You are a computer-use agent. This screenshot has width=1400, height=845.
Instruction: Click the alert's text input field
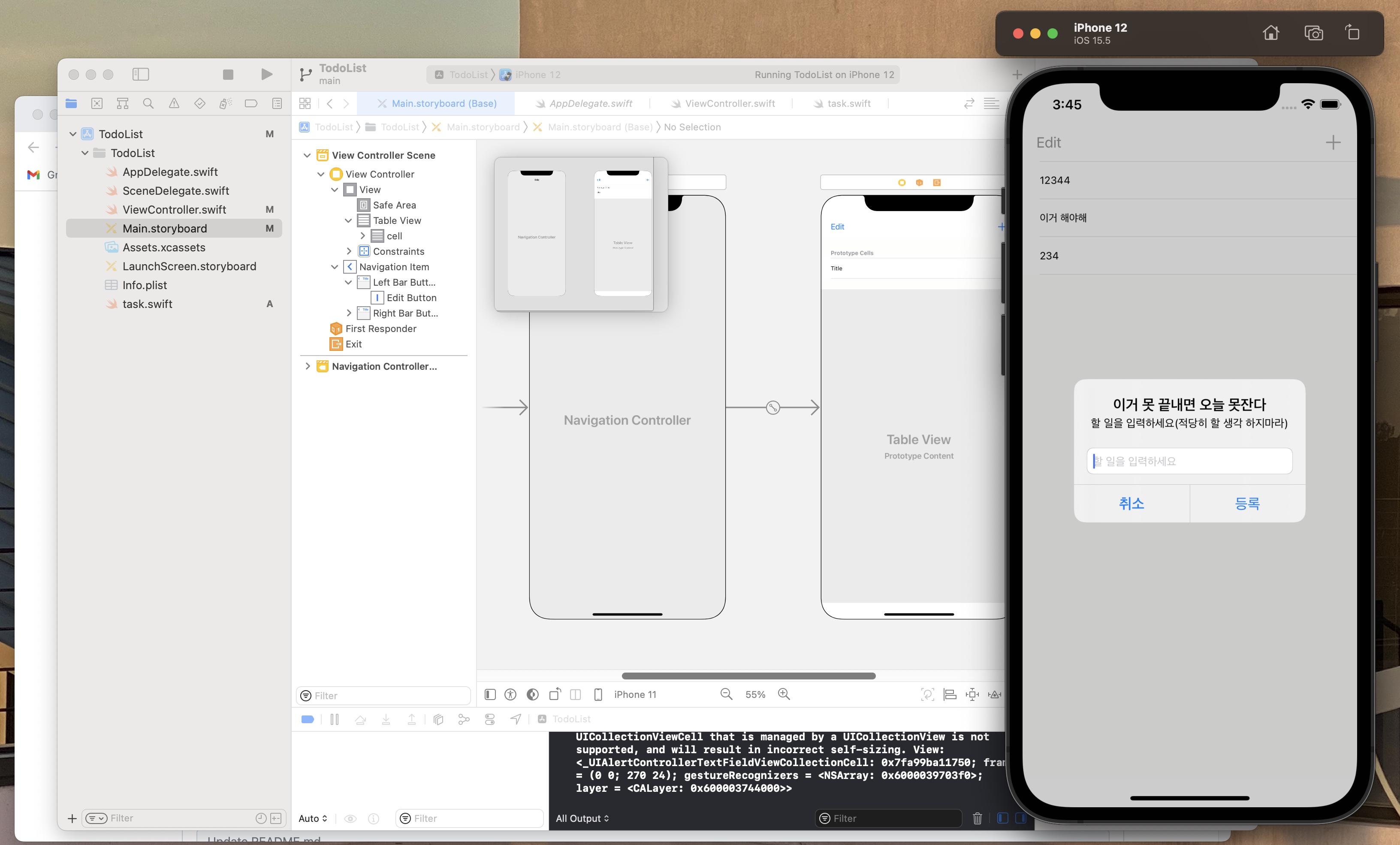click(1189, 461)
